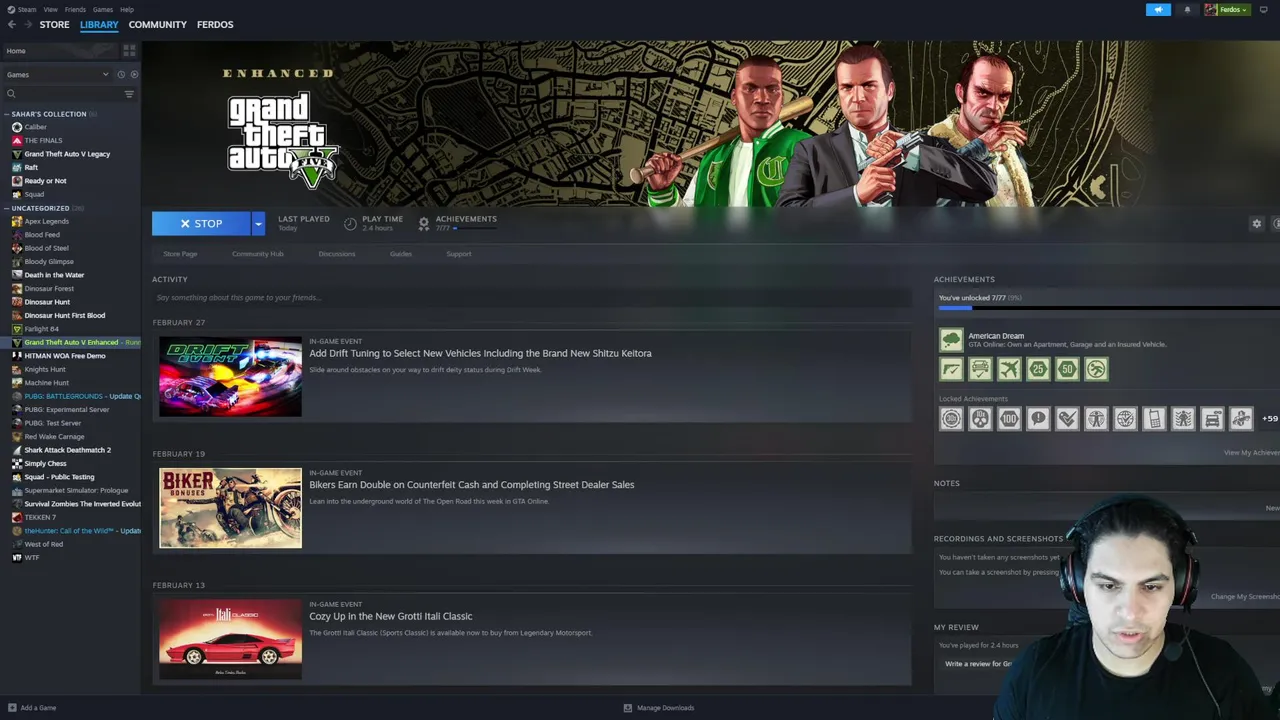Select Shark Attack Deathmatch 2

[67, 450]
